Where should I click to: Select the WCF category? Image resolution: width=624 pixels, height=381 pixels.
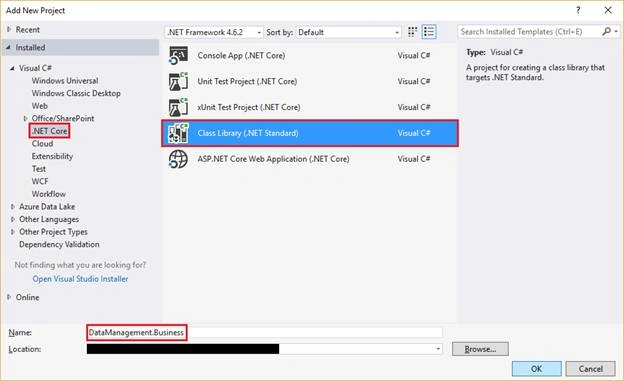pos(40,182)
